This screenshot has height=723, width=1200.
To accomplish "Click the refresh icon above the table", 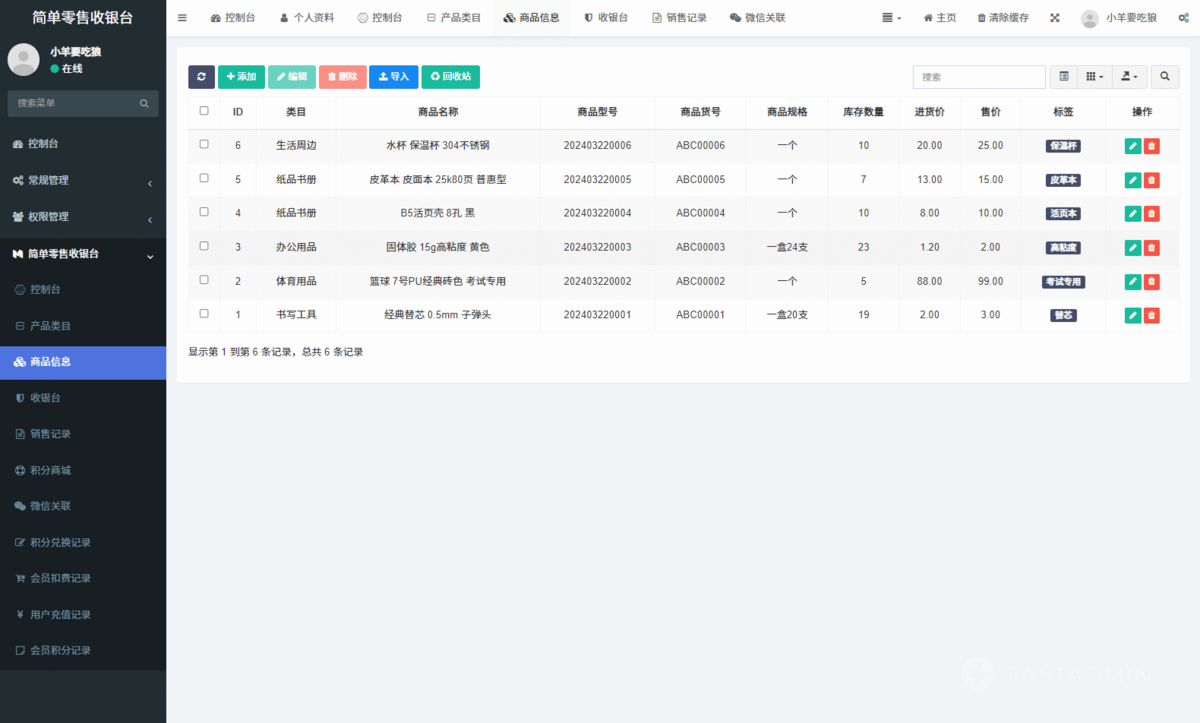I will [201, 77].
